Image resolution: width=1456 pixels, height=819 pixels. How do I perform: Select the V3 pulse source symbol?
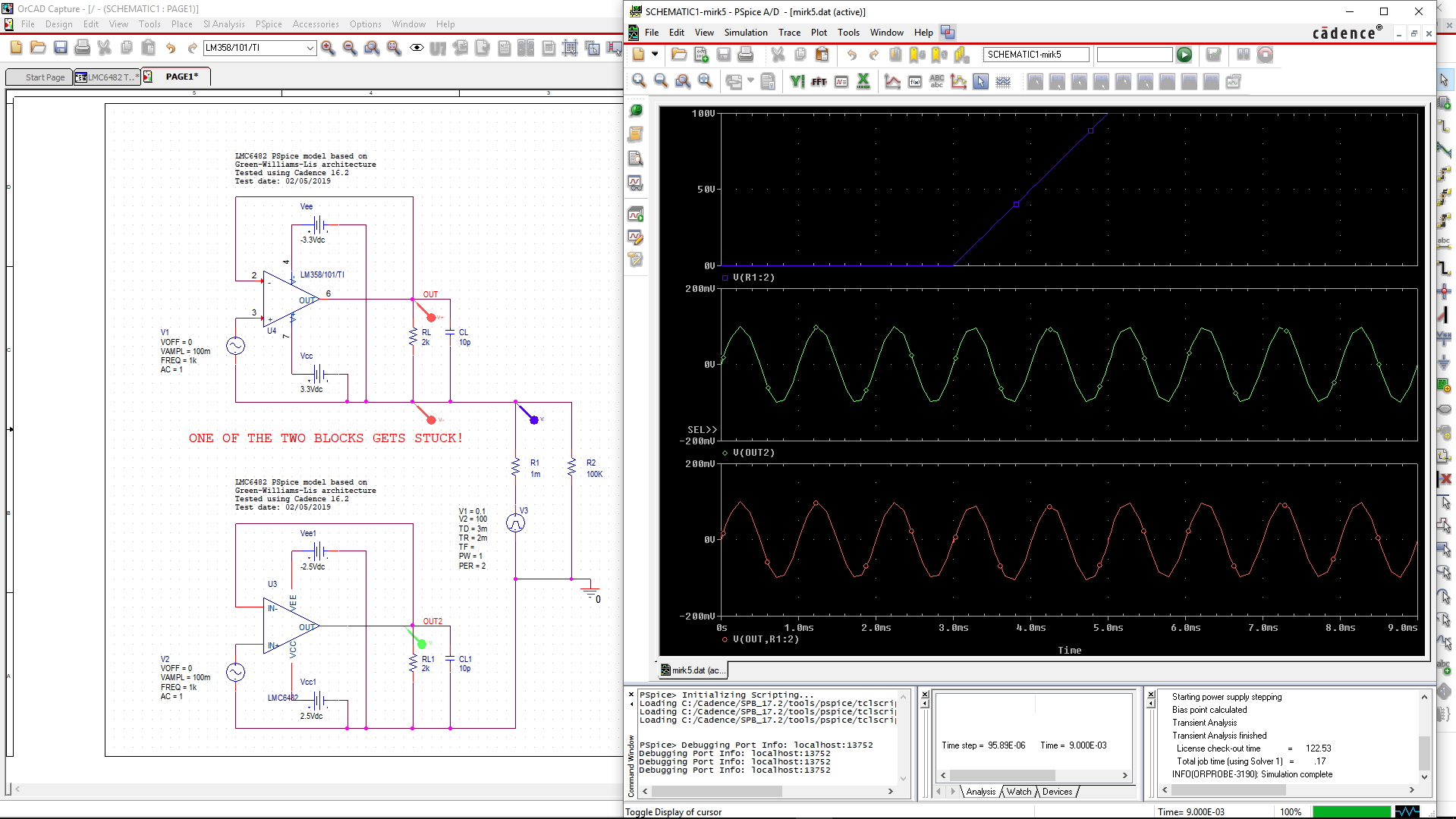click(x=515, y=523)
